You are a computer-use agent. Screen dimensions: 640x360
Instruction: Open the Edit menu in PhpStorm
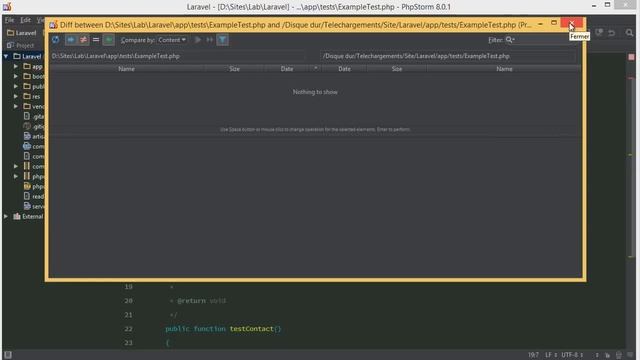pos(25,20)
